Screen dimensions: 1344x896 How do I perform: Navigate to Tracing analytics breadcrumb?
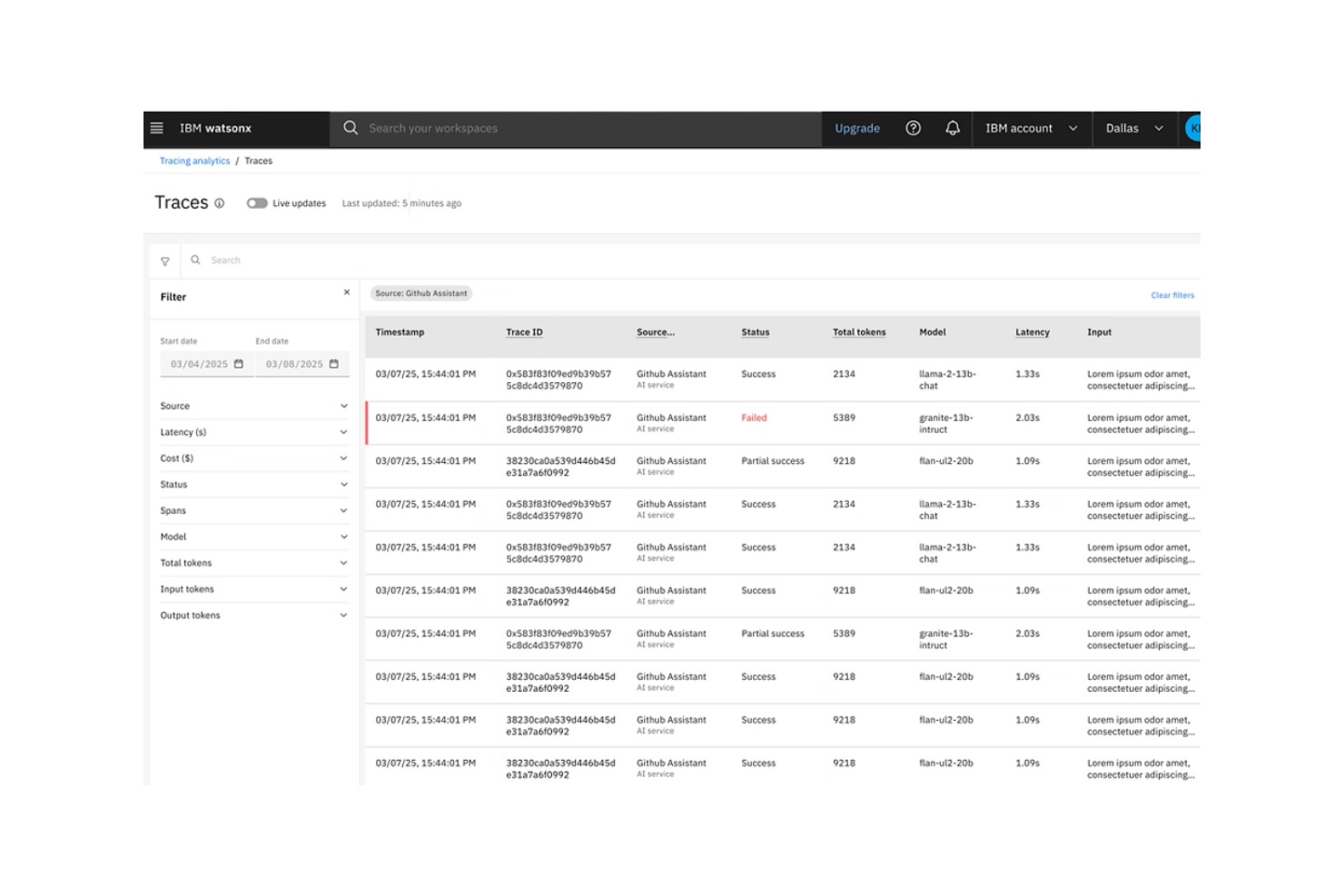point(194,161)
